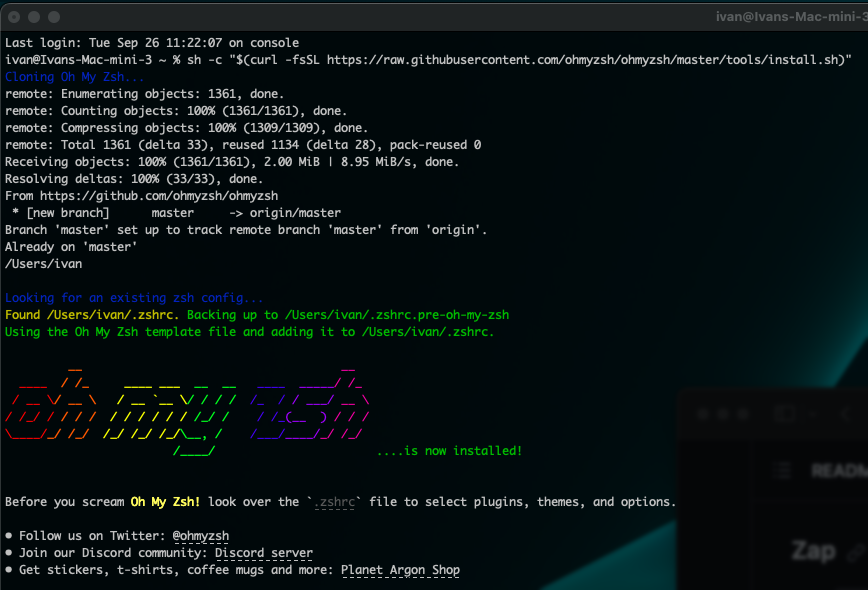Click the yellow 'Found /Users/ivan/.zshrc.' text
This screenshot has width=868, height=590.
[92, 315]
